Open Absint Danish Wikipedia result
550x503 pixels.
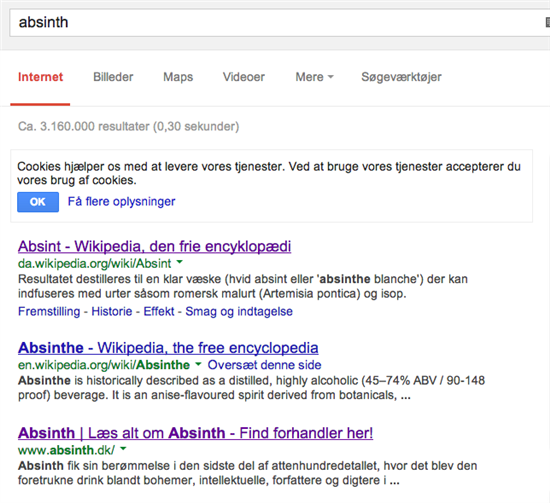click(154, 246)
